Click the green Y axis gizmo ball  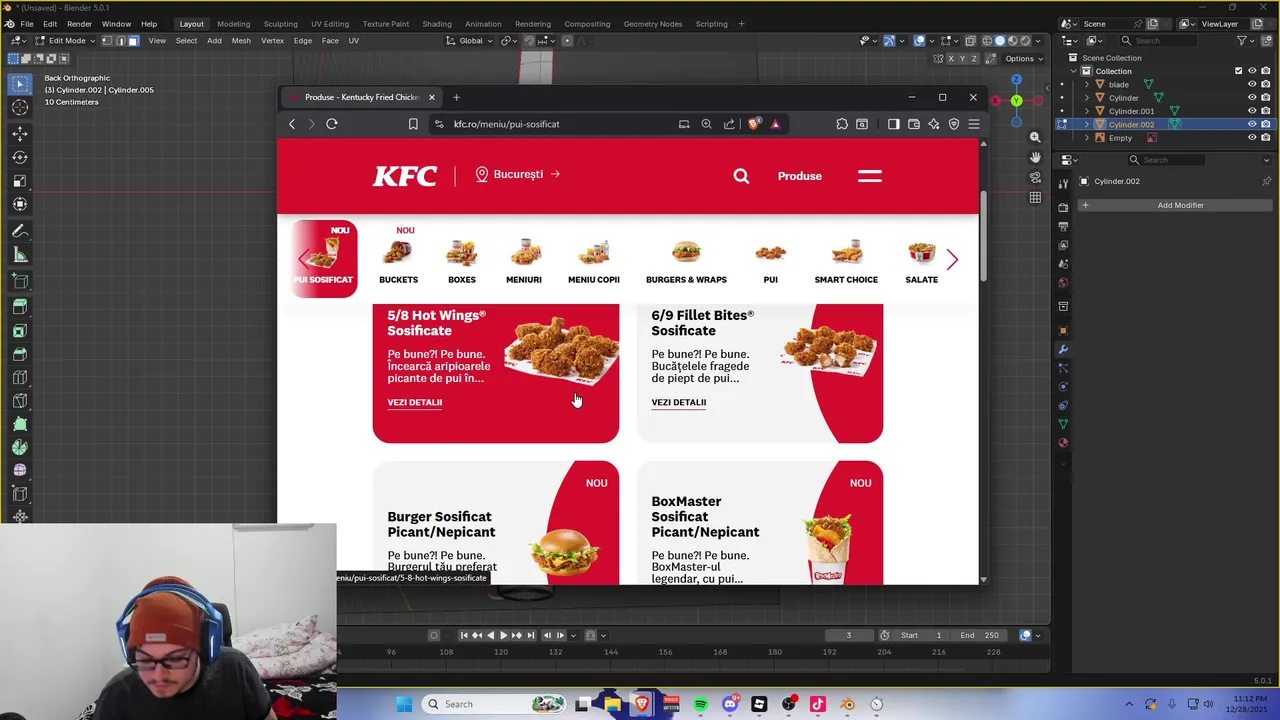(1016, 101)
